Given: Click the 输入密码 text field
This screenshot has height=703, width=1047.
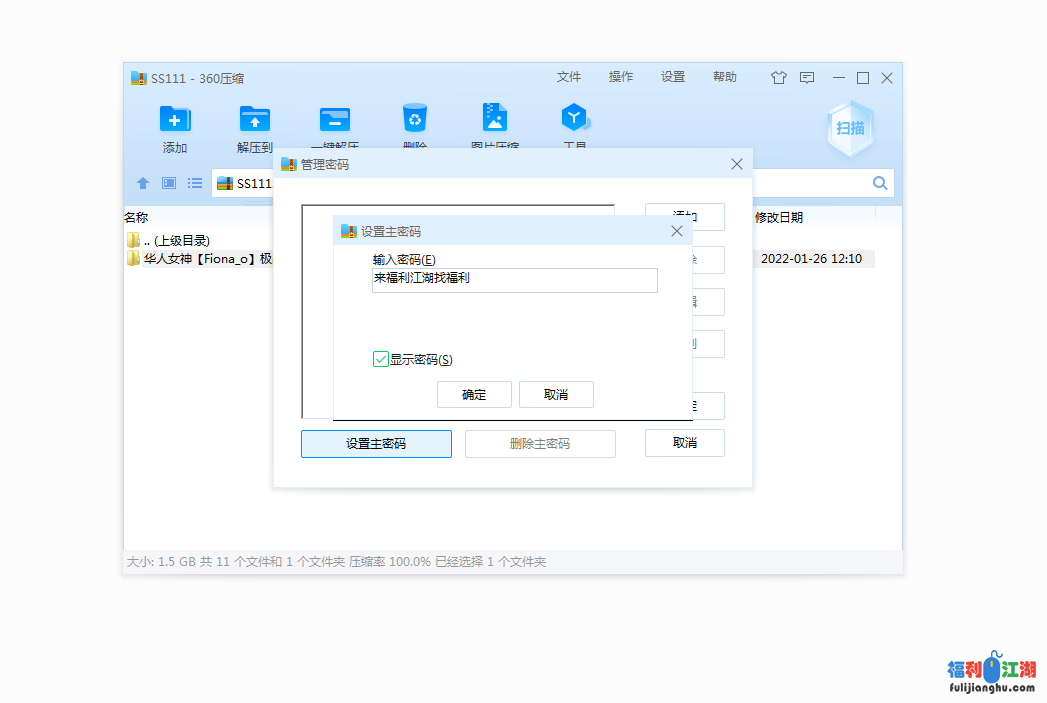Looking at the screenshot, I should pos(514,280).
